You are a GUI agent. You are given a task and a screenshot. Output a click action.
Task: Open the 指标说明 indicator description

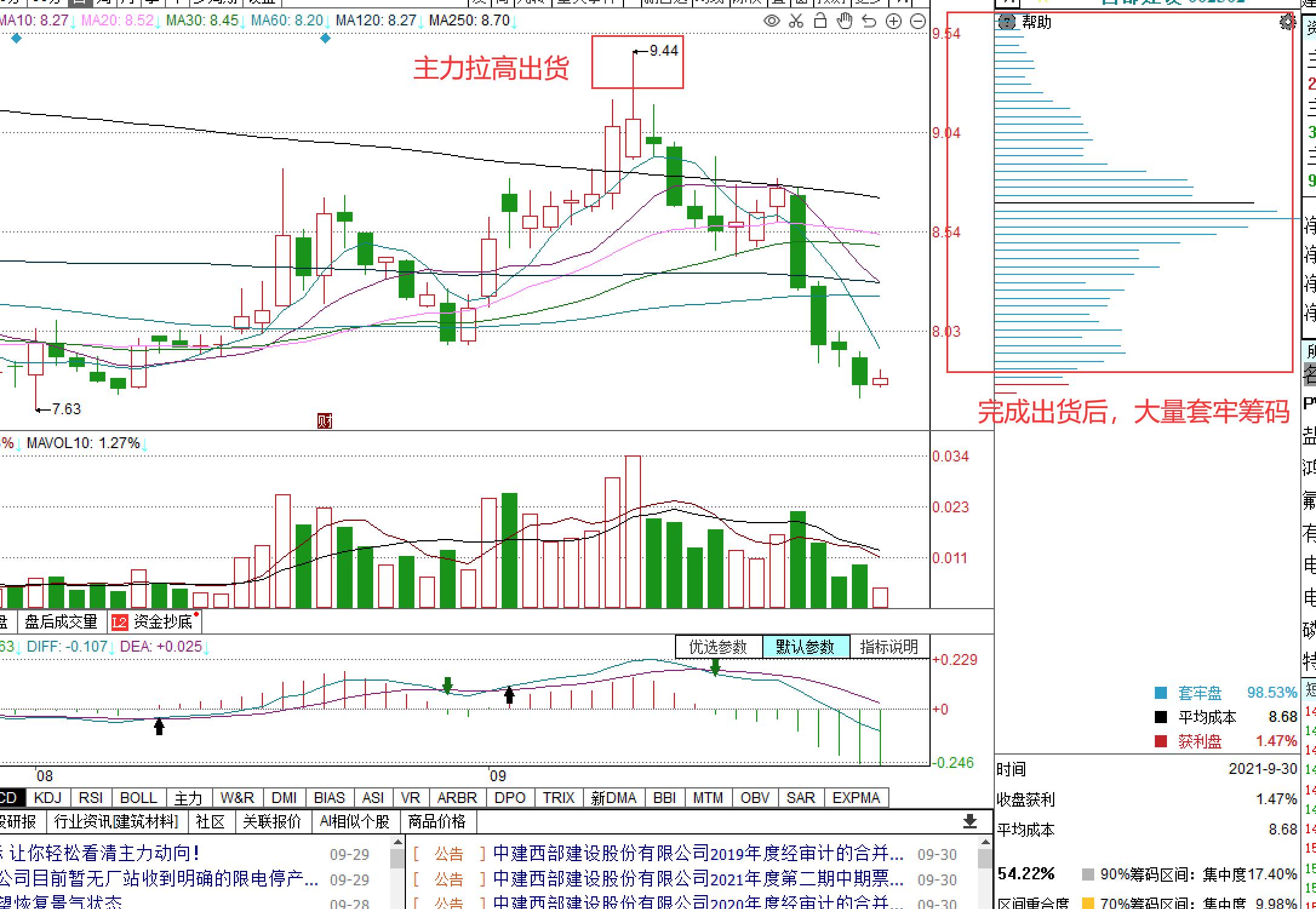point(889,647)
